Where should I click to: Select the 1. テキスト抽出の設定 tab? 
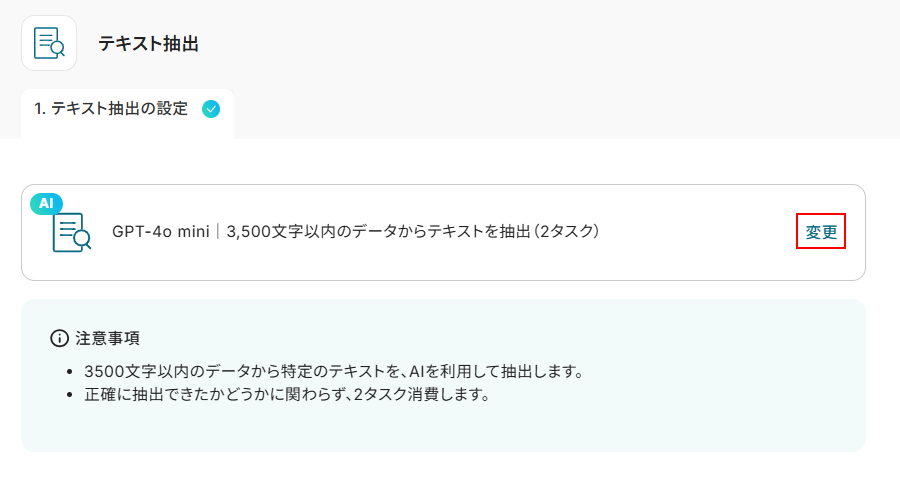pyautogui.click(x=111, y=109)
